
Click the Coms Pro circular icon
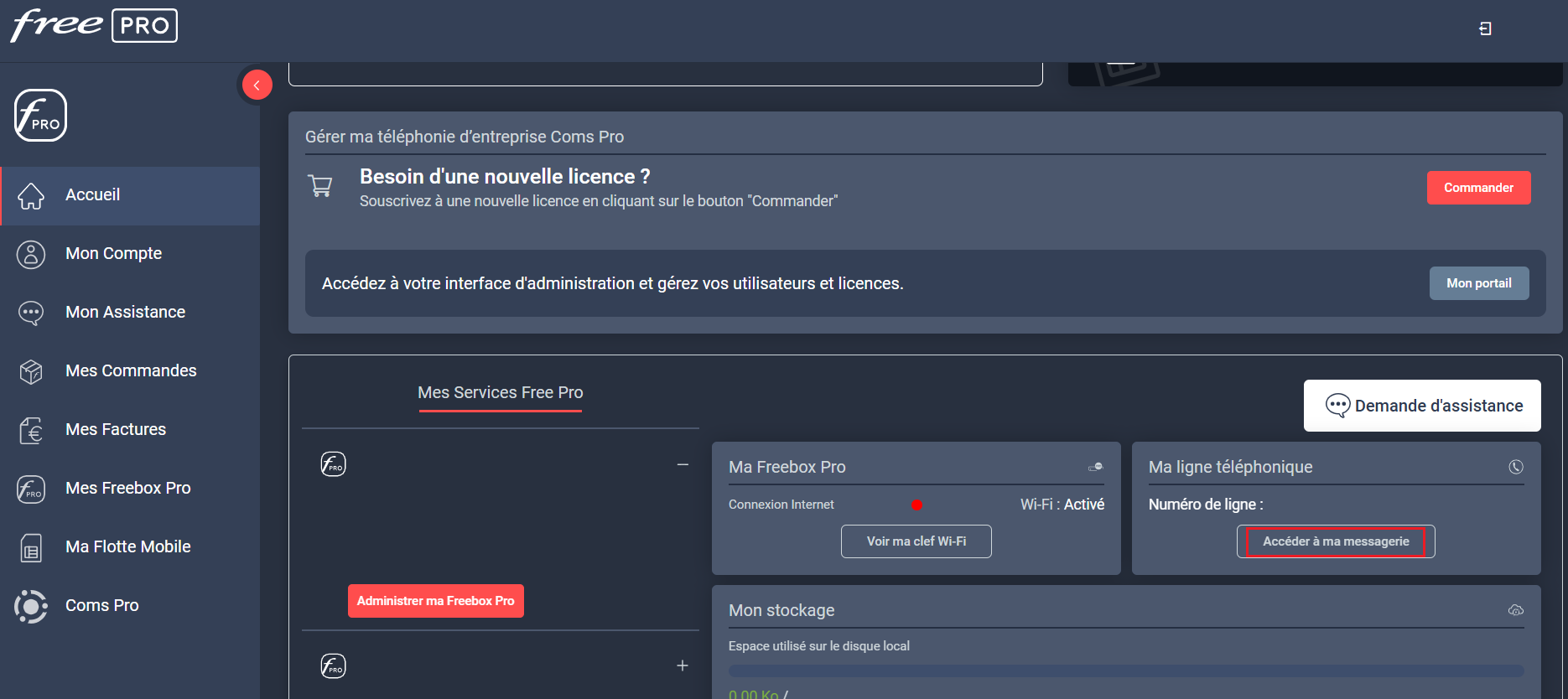[31, 606]
